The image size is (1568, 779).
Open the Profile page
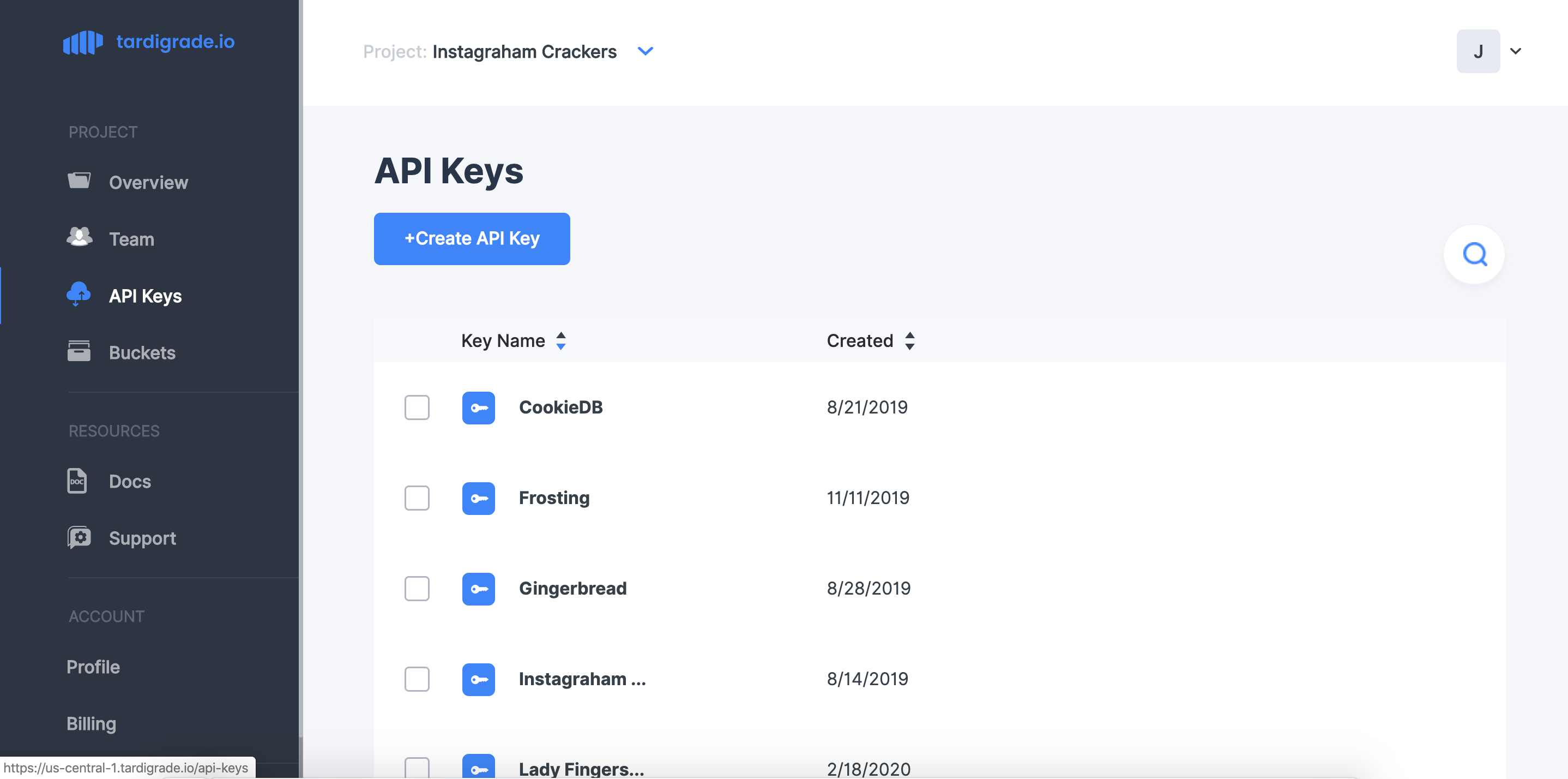pyautogui.click(x=93, y=666)
